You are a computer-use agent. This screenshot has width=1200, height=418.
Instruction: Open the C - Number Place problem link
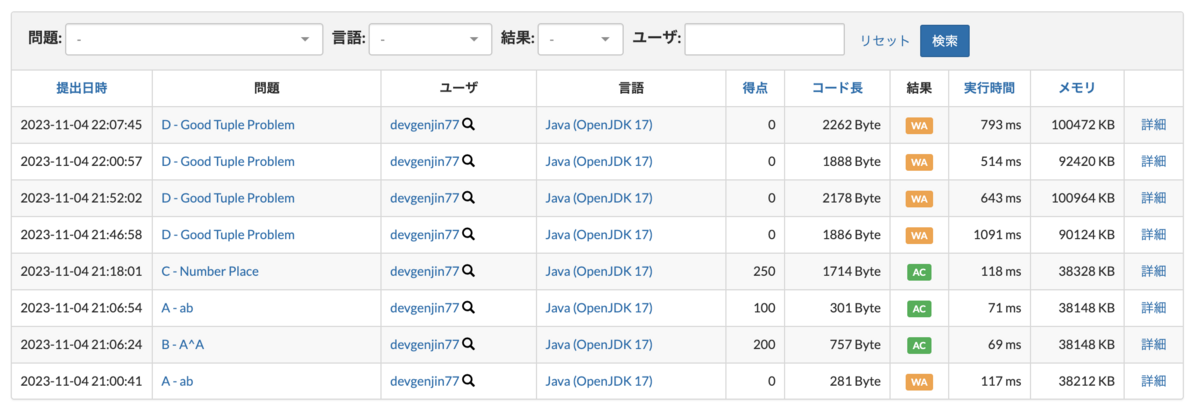[211, 271]
